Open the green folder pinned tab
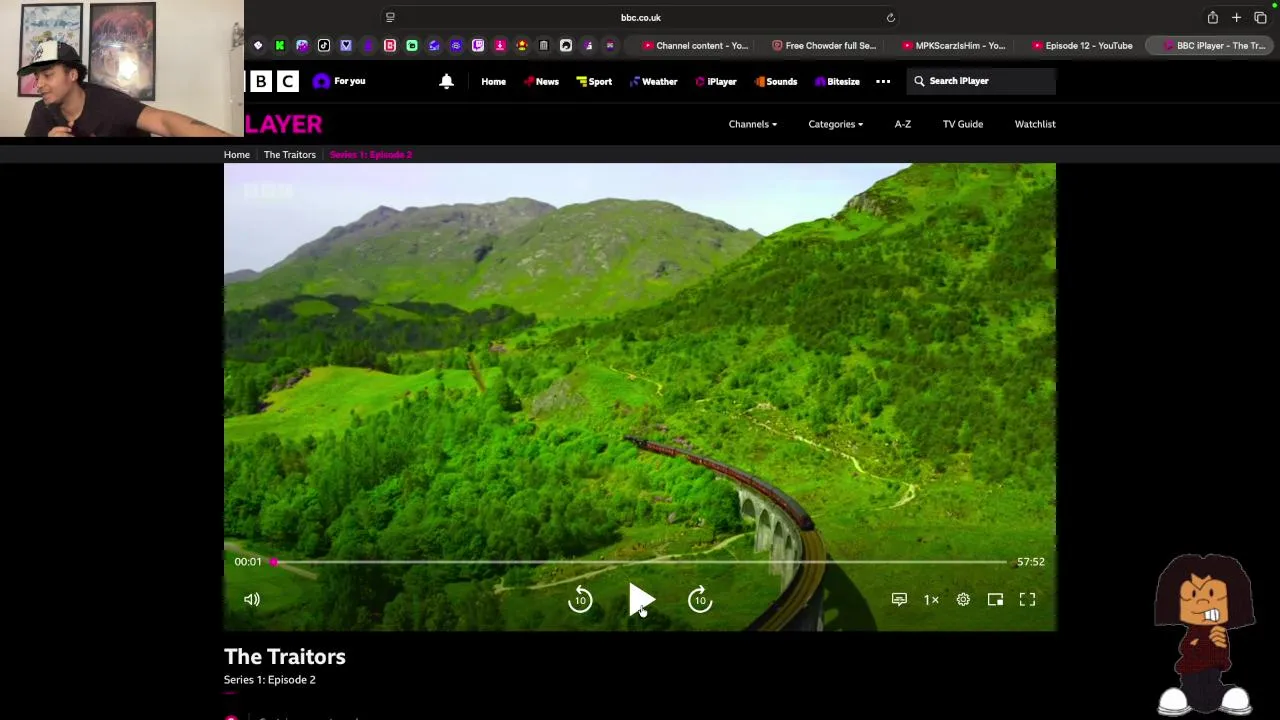The width and height of the screenshot is (1280, 720). pos(412,45)
